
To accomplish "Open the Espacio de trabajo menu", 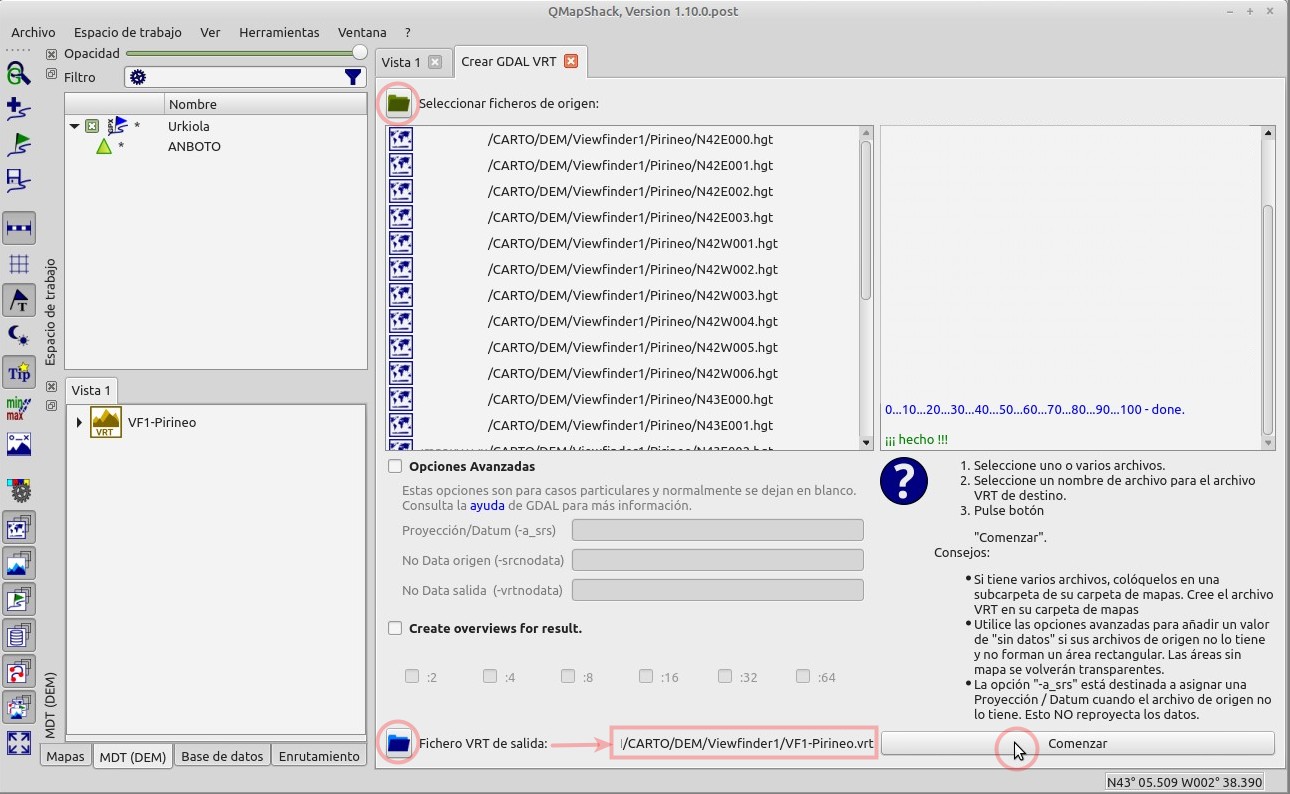I will coord(127,32).
